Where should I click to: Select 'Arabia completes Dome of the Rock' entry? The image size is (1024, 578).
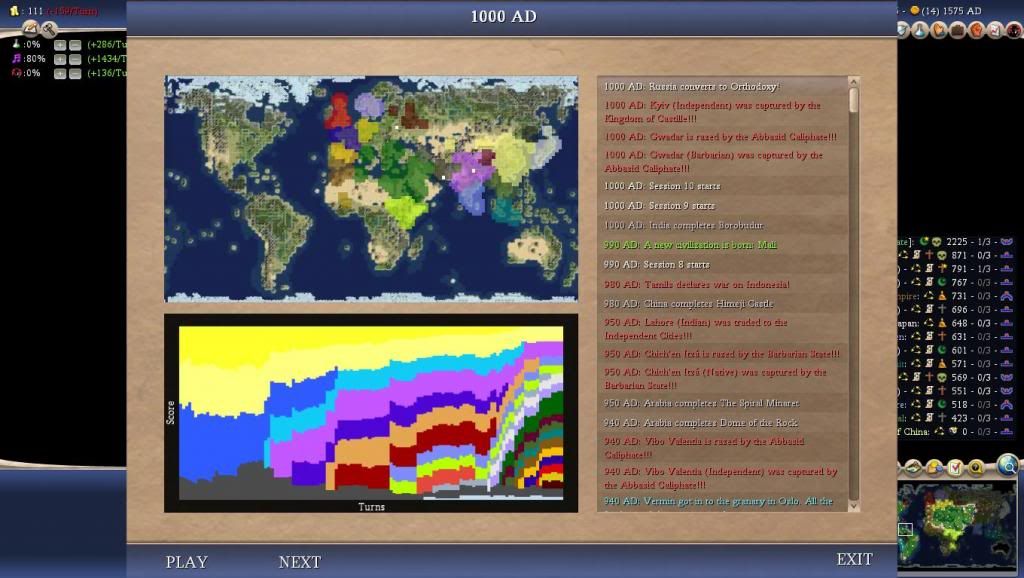tap(723, 423)
